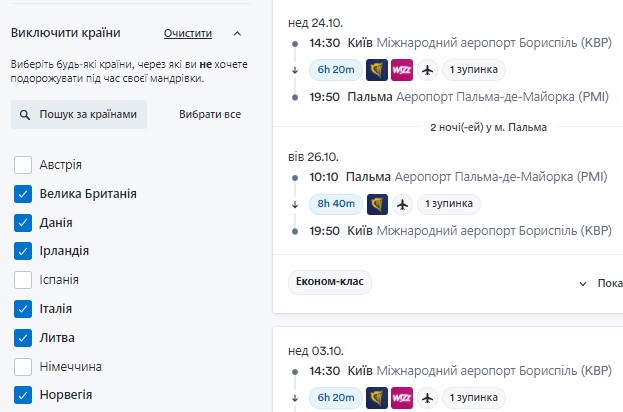
Task: Click Ryanair logo on the 24.10 outbound flight
Action: coord(377,70)
